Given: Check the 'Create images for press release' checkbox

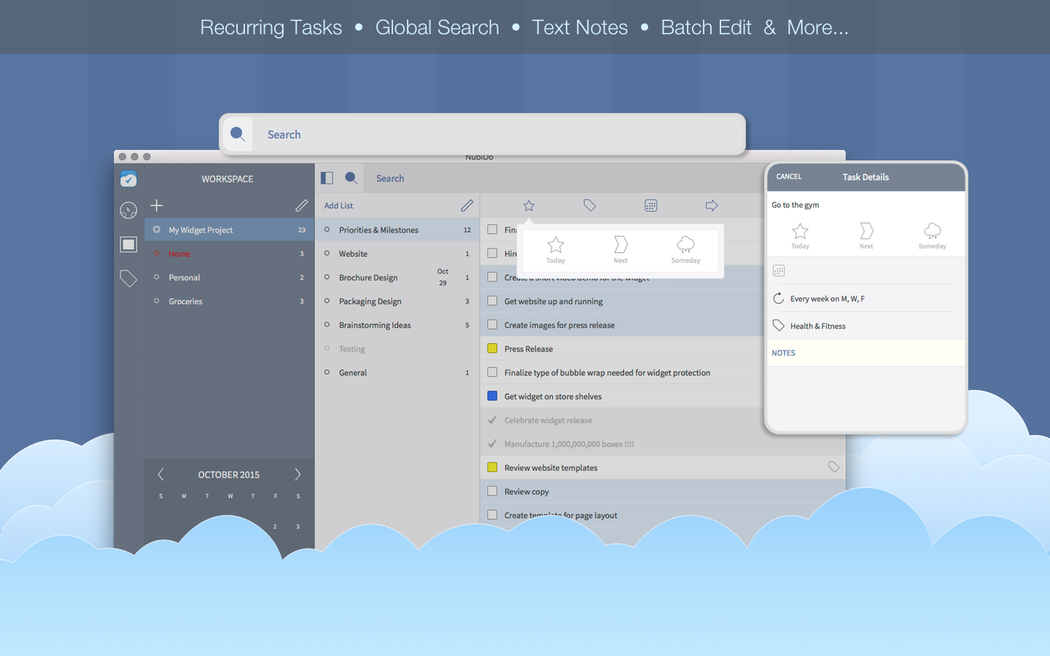Looking at the screenshot, I should click(492, 325).
